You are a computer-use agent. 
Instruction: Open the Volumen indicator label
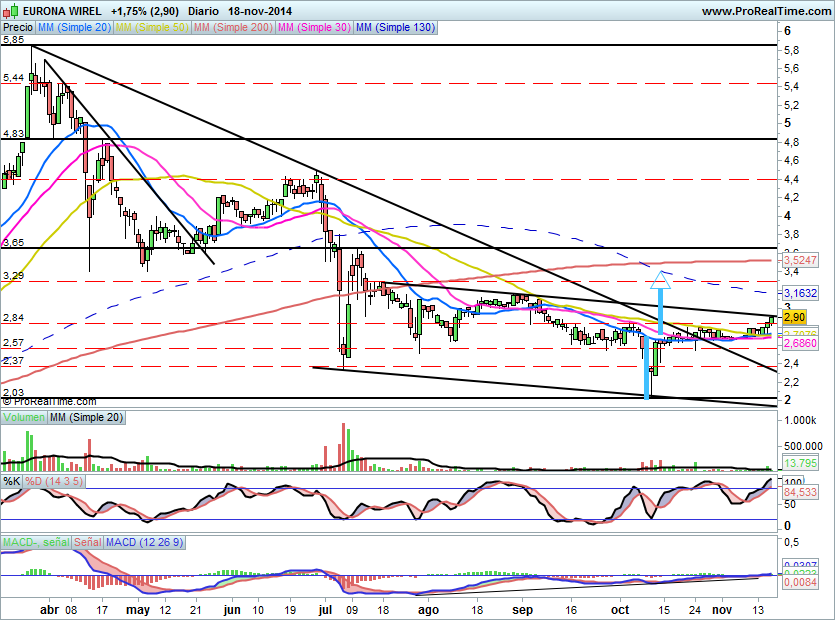(24, 416)
